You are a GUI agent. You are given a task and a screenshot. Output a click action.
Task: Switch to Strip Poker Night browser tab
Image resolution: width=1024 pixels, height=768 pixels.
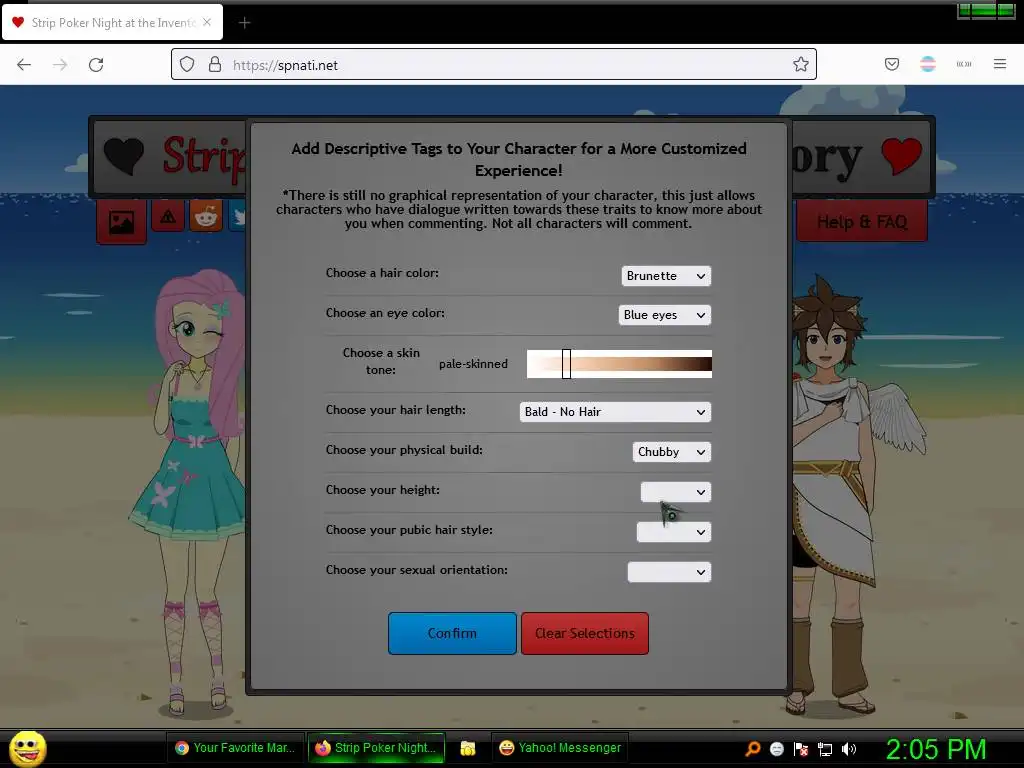[112, 22]
